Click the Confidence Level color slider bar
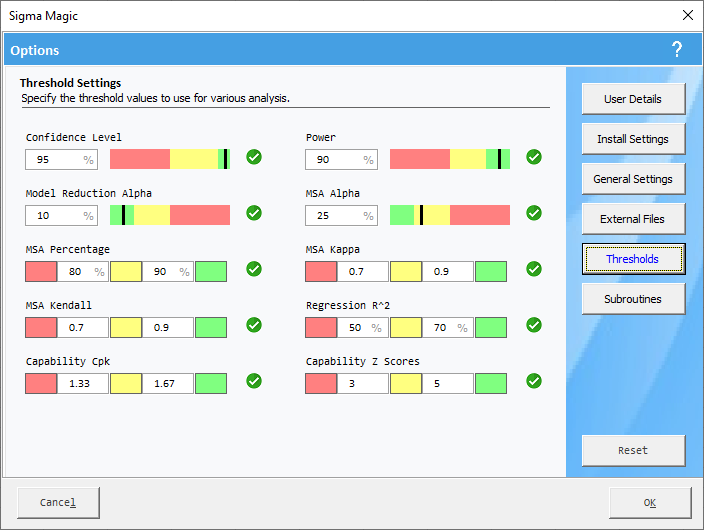 (x=169, y=159)
